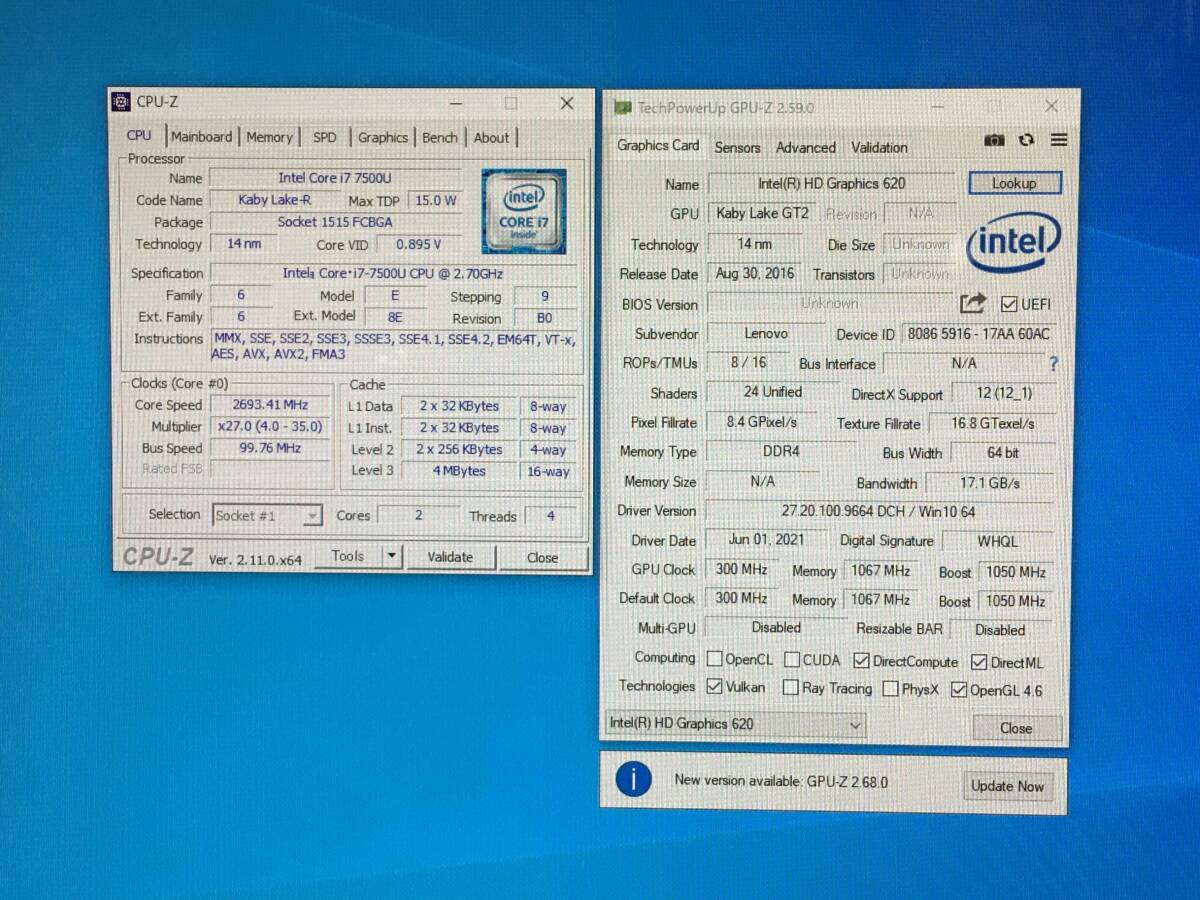Click the Level 3 cache value 4 MBytes
The image size is (1200, 900).
[459, 471]
